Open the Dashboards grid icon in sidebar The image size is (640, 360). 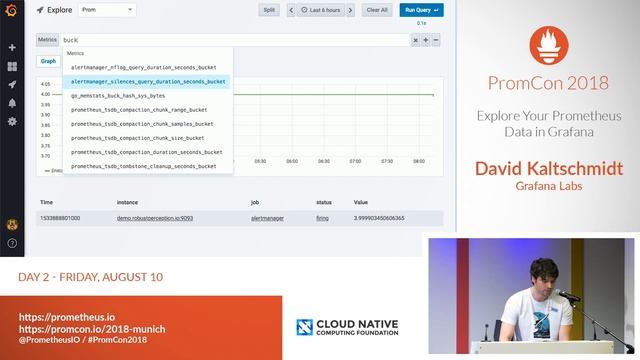[x=12, y=66]
